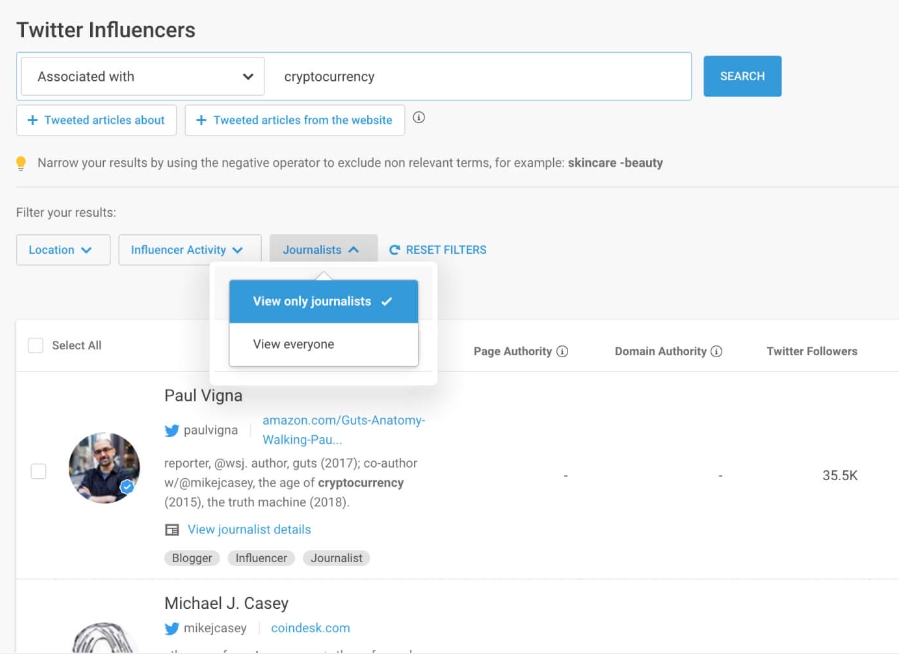Click Paul Vigna's profile photo

click(104, 468)
